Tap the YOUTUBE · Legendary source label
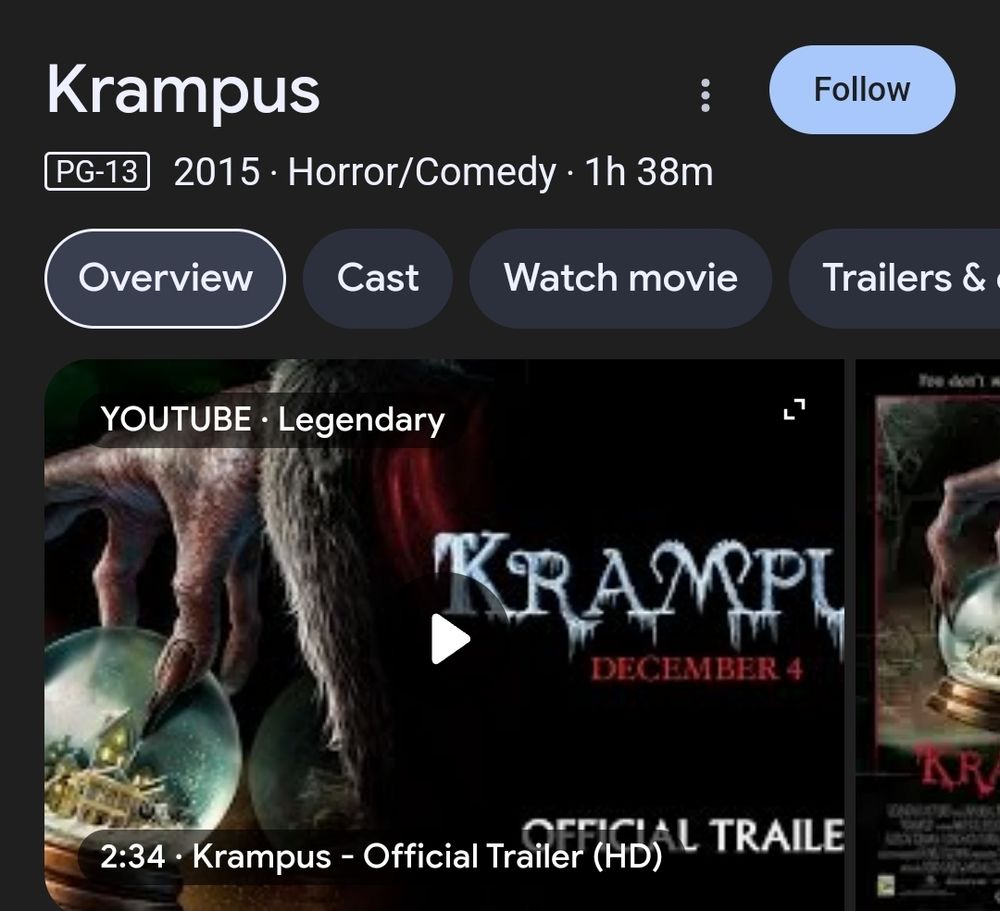The image size is (1000, 911). [x=272, y=420]
